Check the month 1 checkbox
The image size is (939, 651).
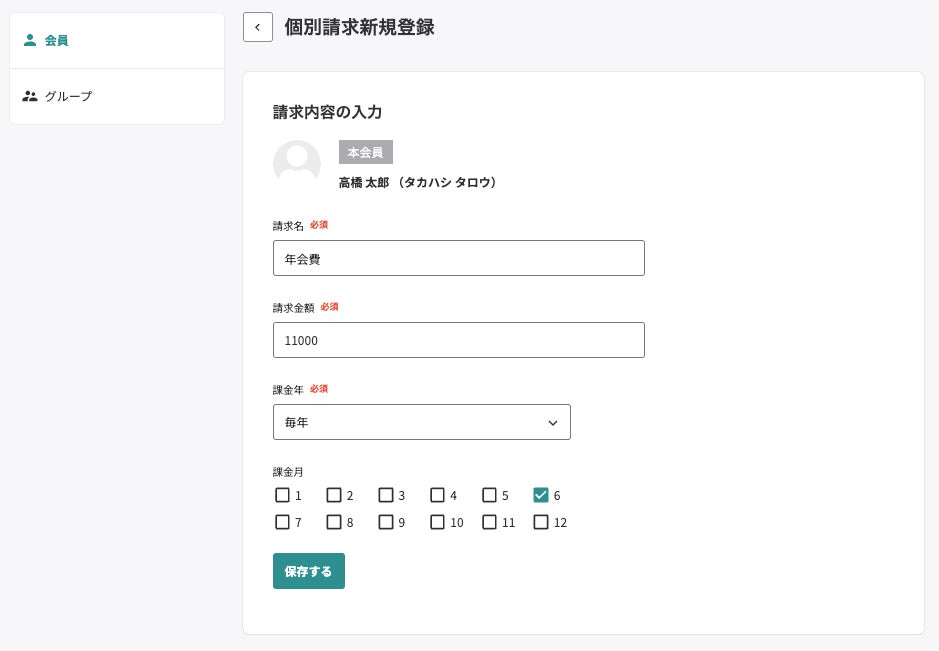pos(282,495)
